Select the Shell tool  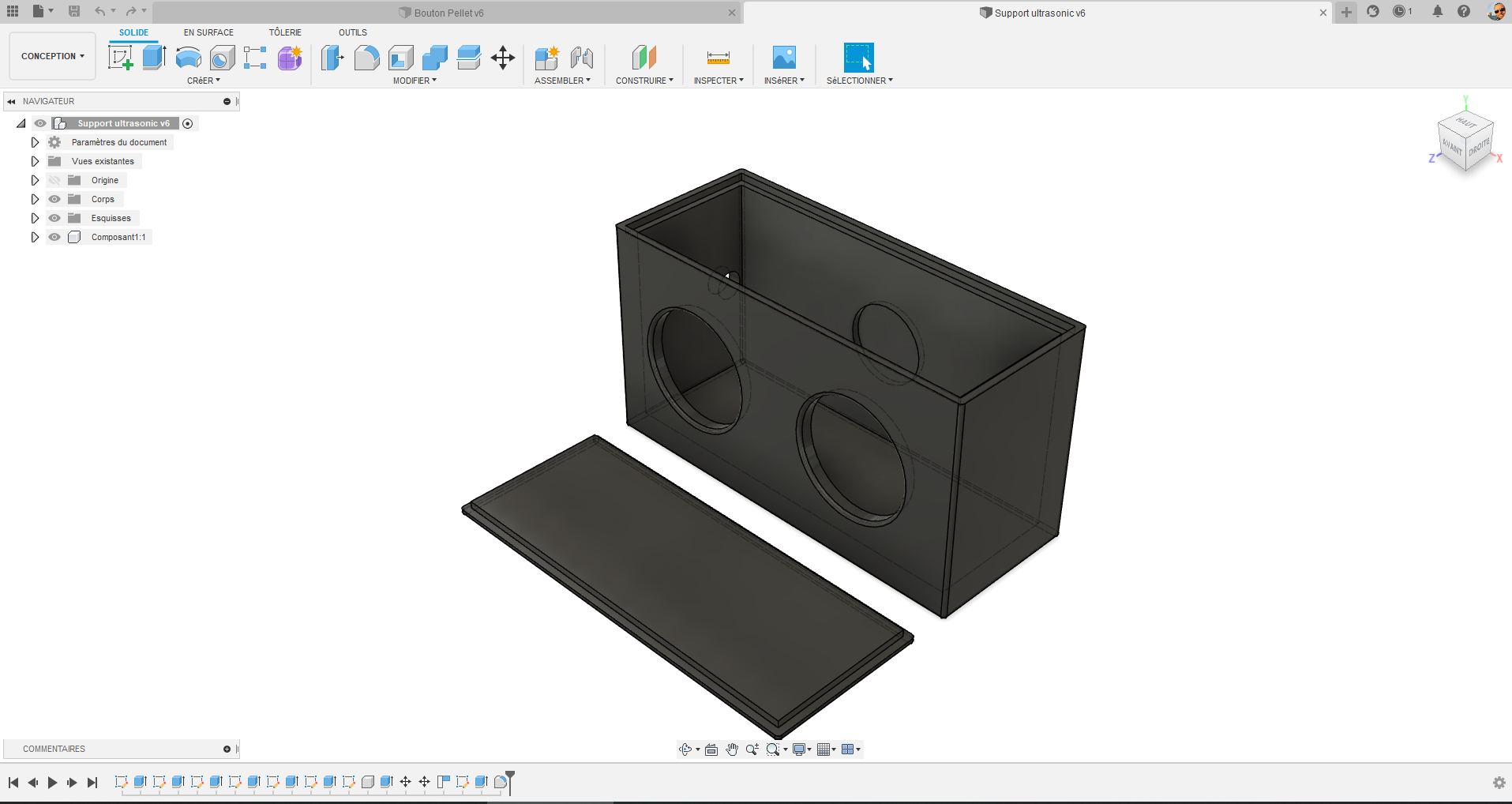401,58
